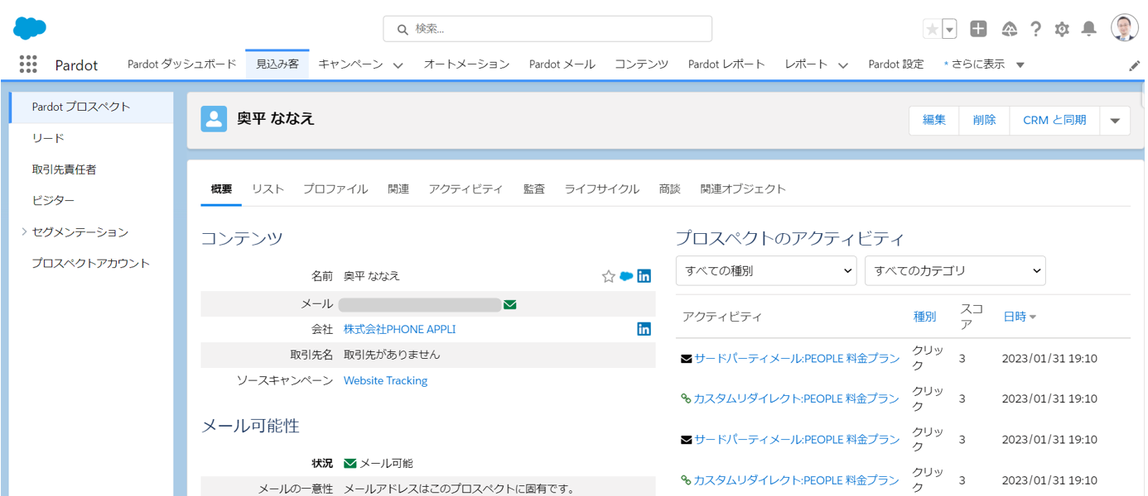Click the LinkedIn icon in 会社 row
The image size is (1148, 496).
coord(644,329)
